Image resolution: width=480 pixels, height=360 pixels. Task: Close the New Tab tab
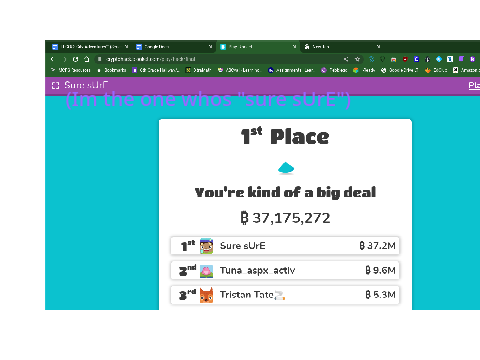coord(378,47)
